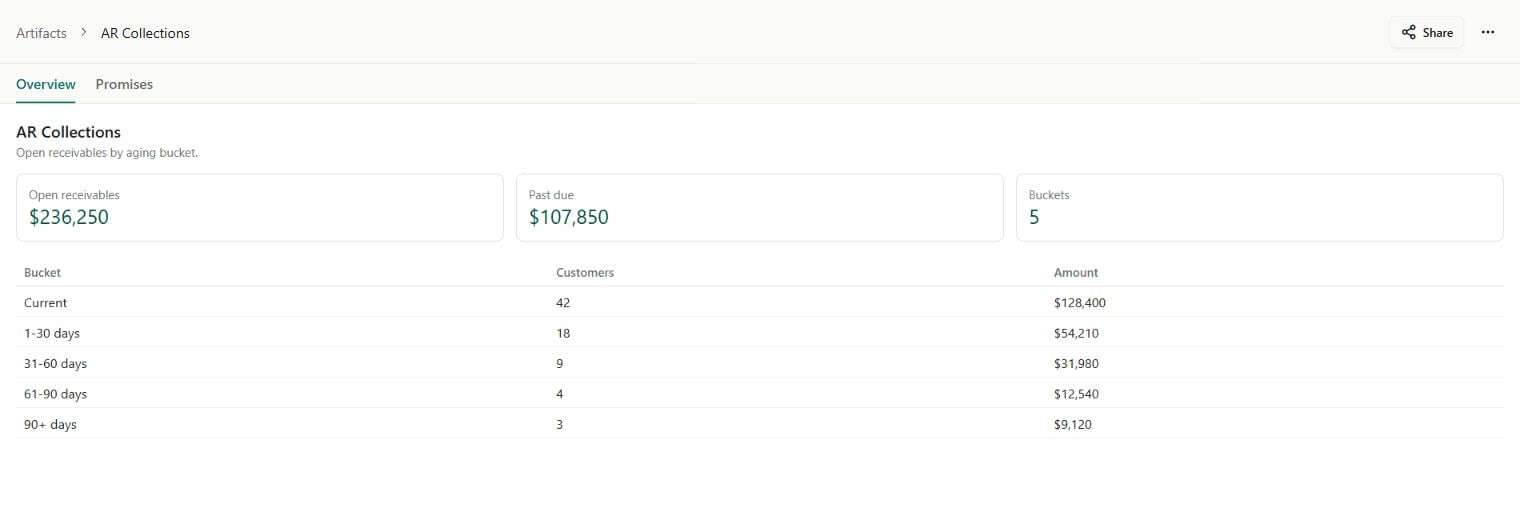Viewport: 1520px width, 520px height.
Task: Switch to the Promises tab
Action: (124, 84)
